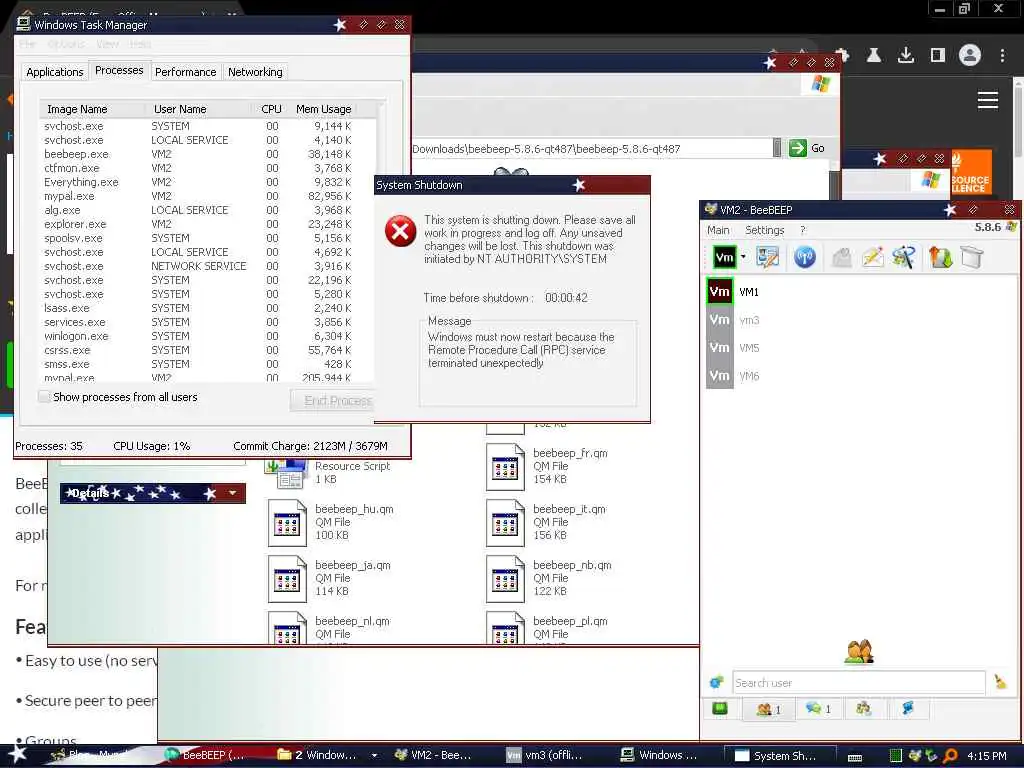The height and width of the screenshot is (768, 1024).
Task: Click the greyed-out folder share icon in BeeBEEP
Action: pyautogui.click(x=842, y=258)
